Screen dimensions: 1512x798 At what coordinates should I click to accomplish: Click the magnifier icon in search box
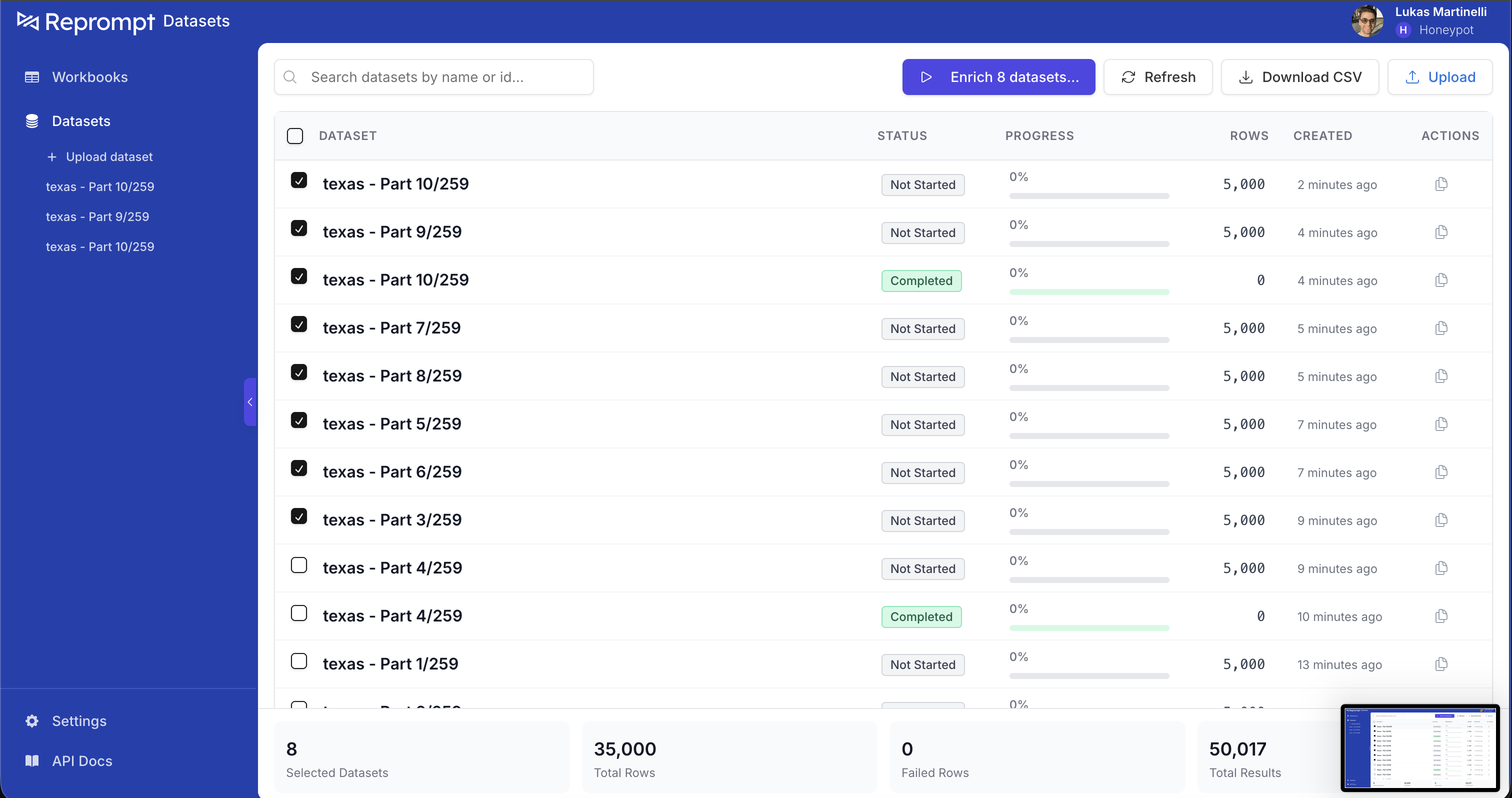[x=290, y=77]
